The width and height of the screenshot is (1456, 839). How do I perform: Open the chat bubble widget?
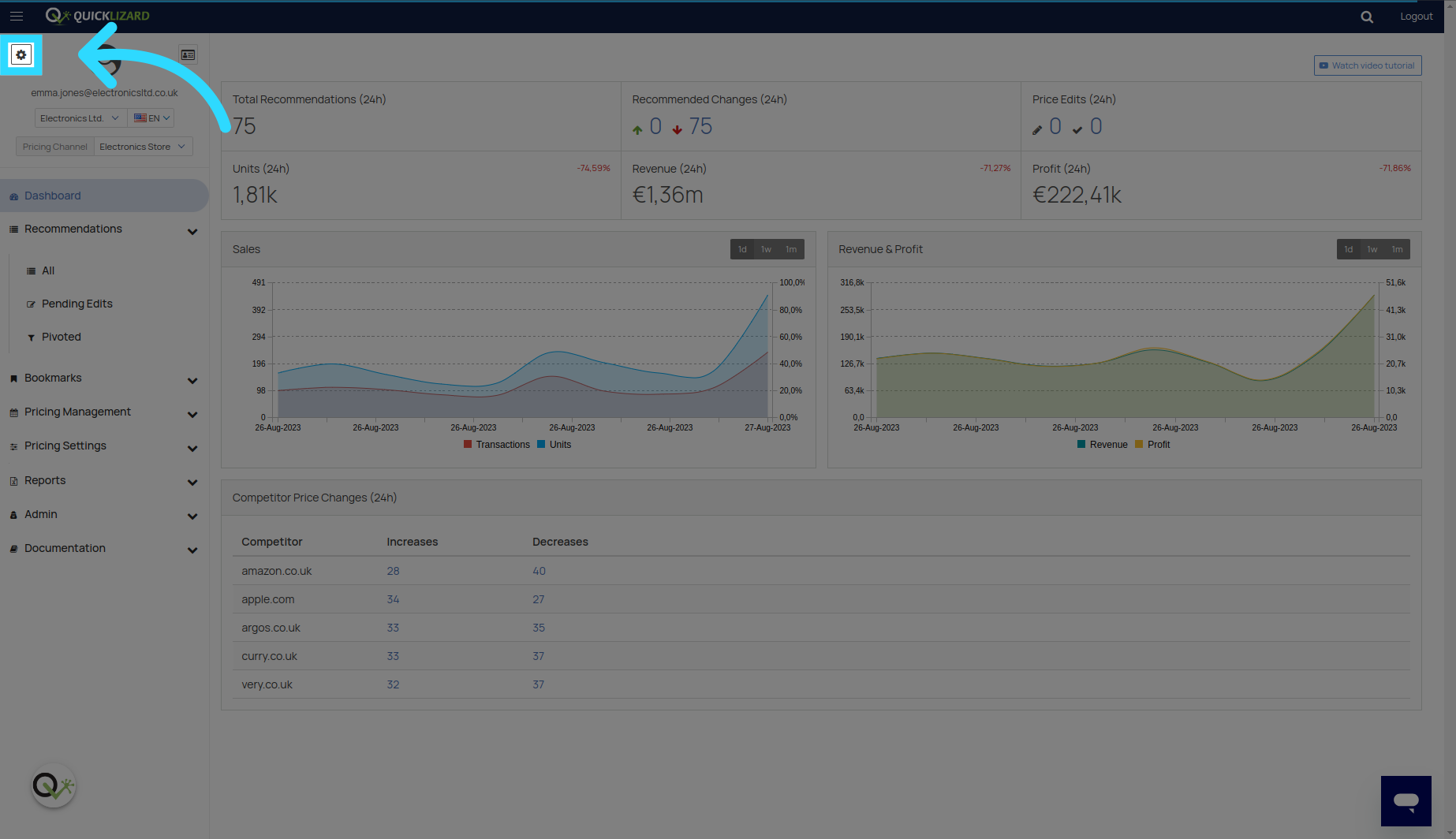pos(1406,801)
